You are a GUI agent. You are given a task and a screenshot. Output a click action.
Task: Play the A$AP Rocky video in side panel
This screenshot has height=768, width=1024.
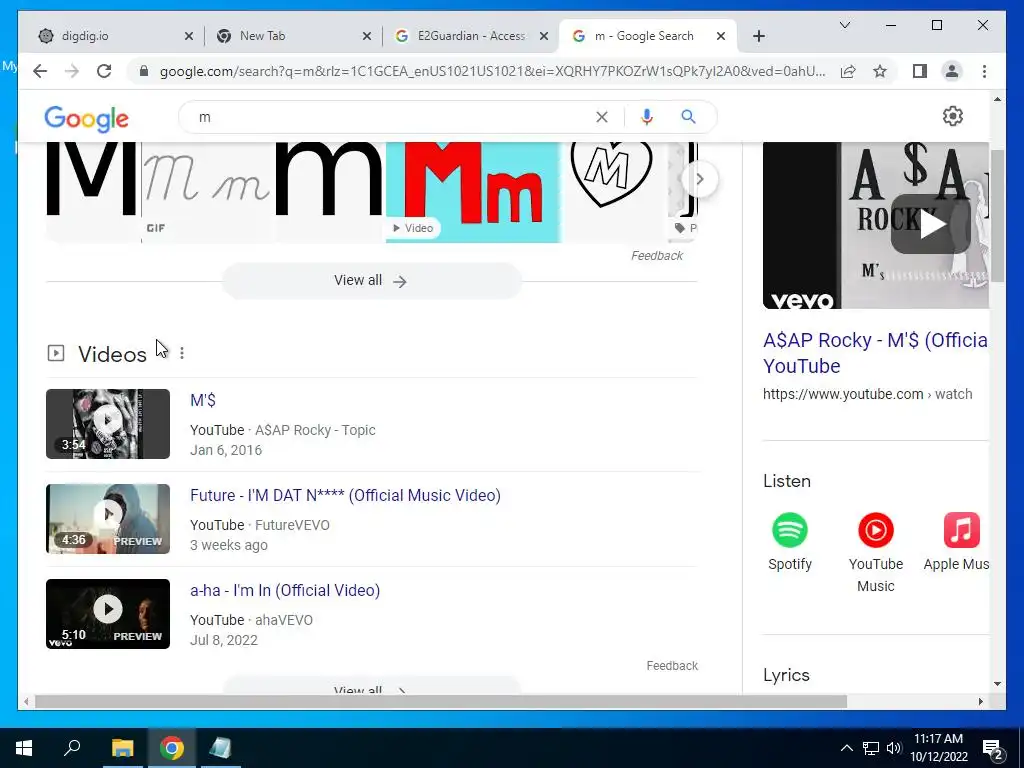(930, 225)
